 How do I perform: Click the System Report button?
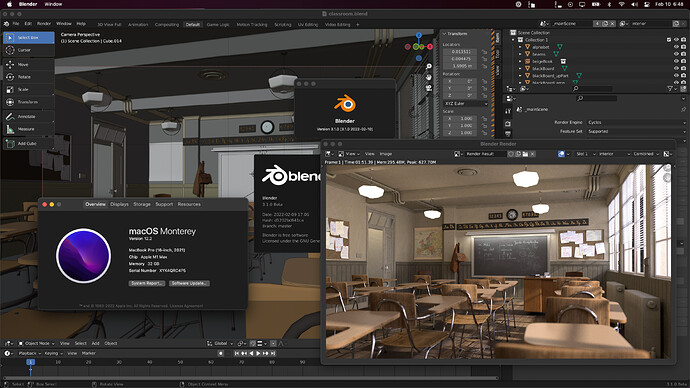tap(147, 283)
